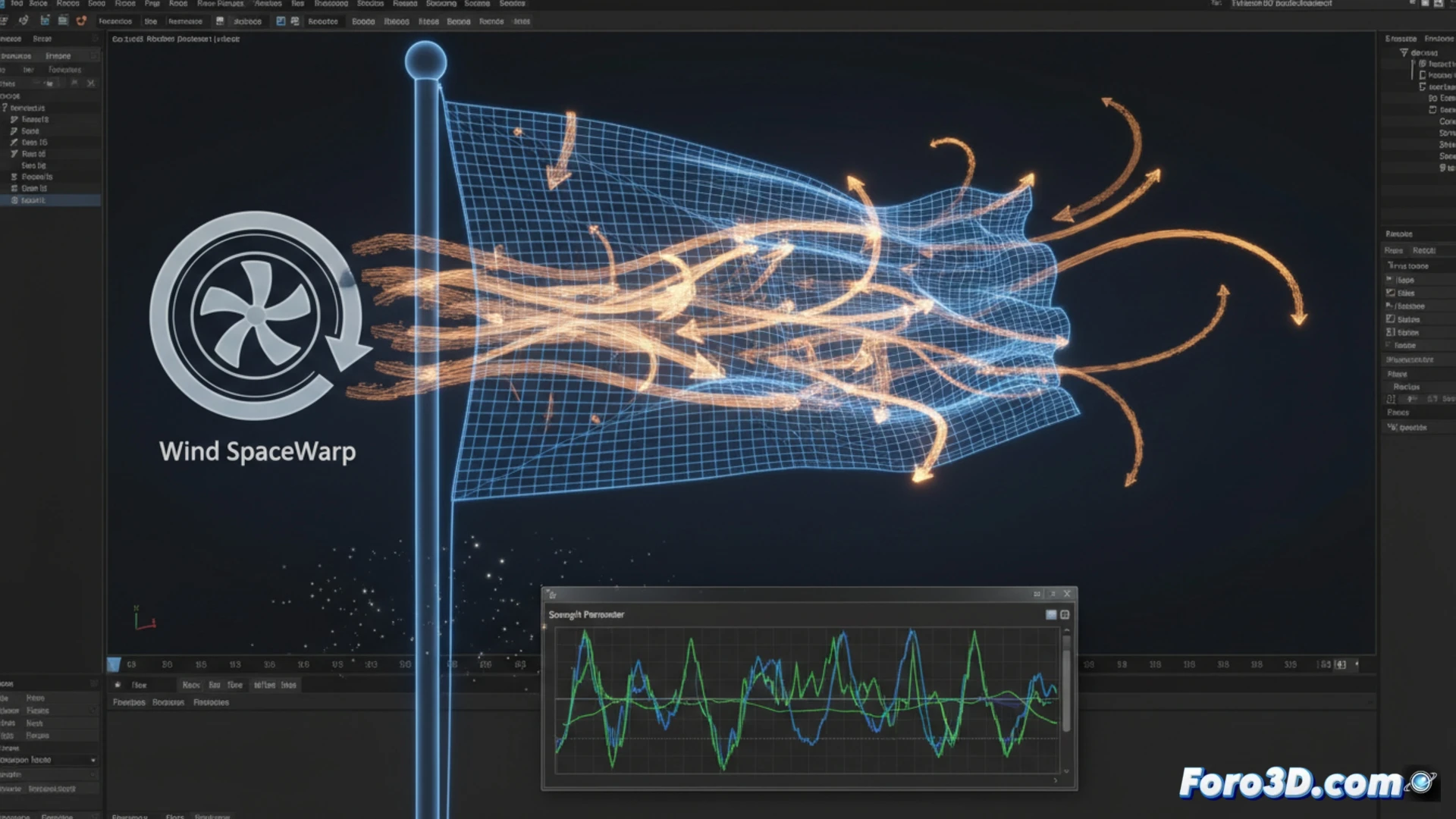Click the blue square toolbar icon

(281, 21)
